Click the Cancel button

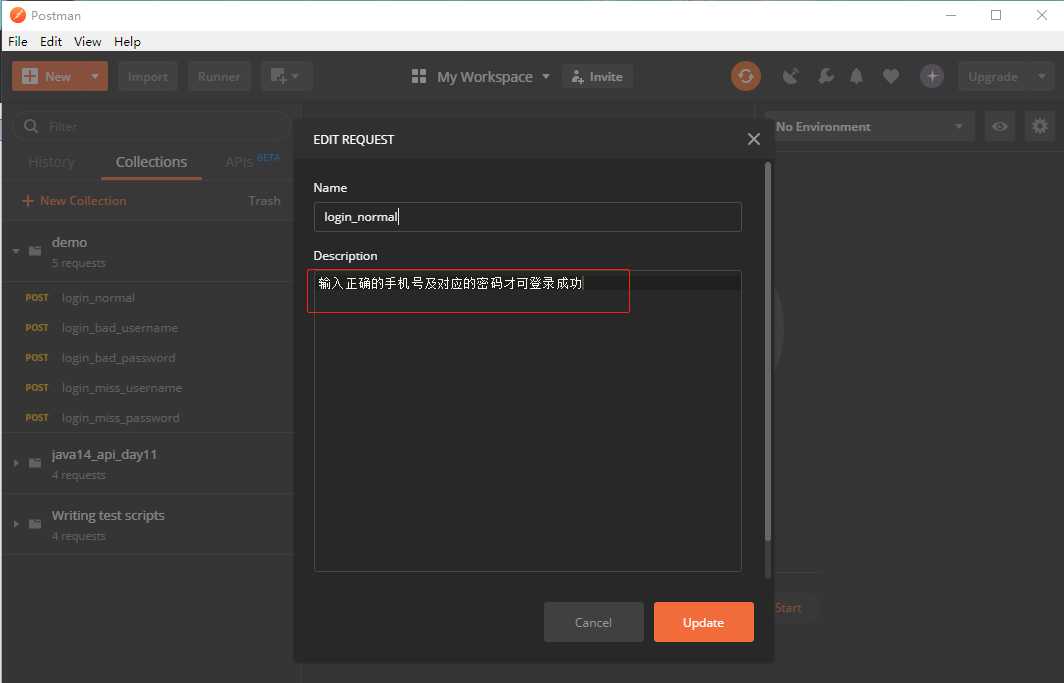click(594, 622)
